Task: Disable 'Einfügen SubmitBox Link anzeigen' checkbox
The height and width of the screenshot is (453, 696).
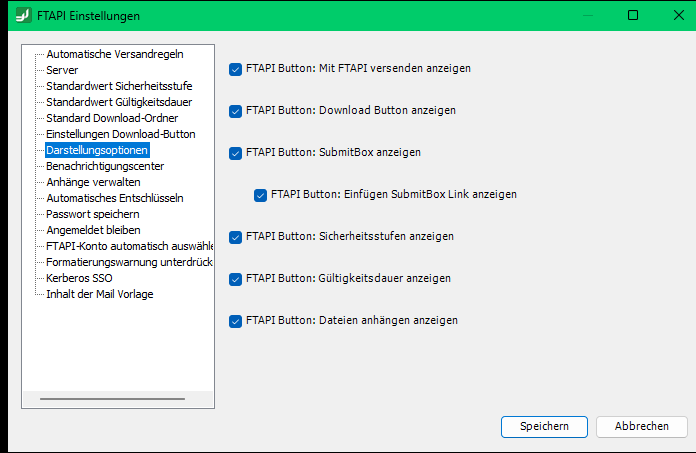Action: pos(260,195)
